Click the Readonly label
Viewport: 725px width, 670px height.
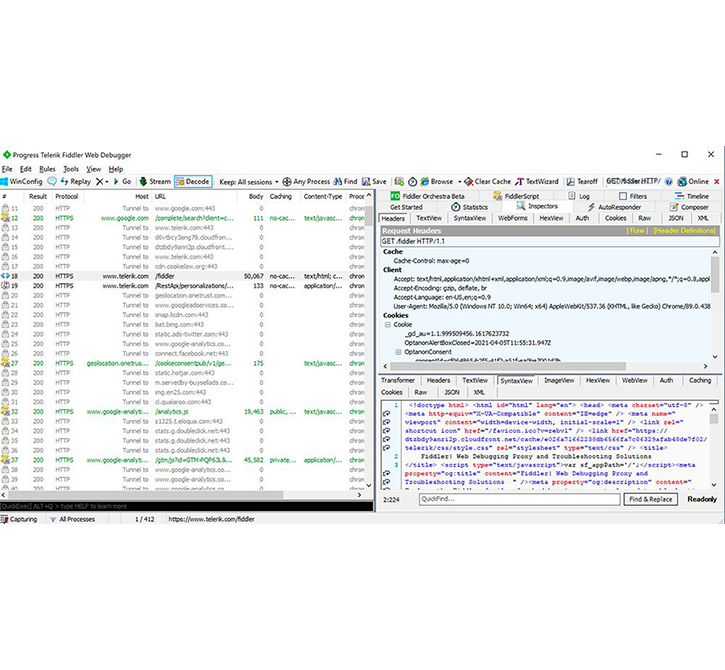(x=701, y=499)
